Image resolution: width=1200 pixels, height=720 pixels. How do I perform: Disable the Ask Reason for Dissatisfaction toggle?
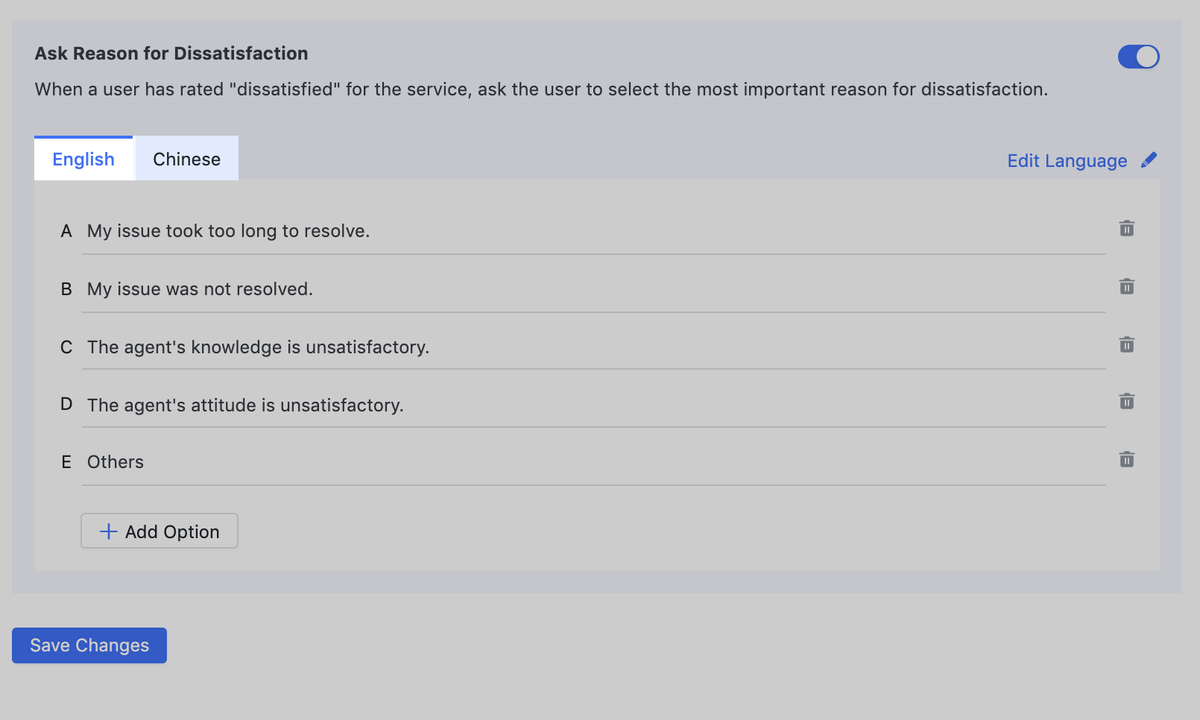point(1138,57)
